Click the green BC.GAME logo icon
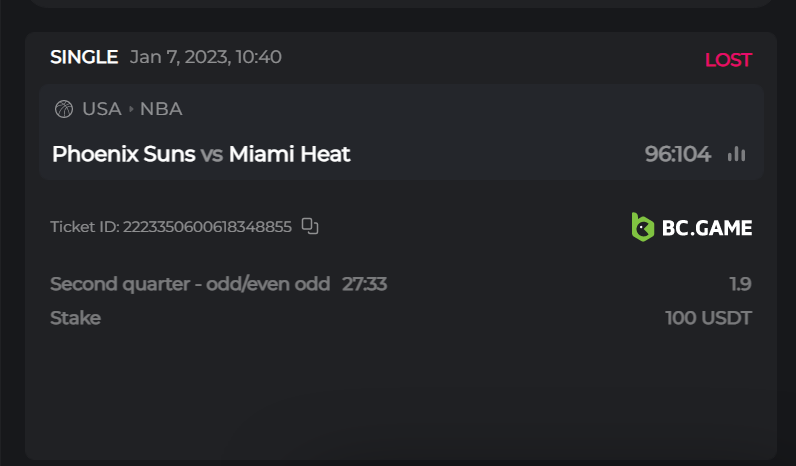Screen dimensions: 796x466 click(642, 227)
